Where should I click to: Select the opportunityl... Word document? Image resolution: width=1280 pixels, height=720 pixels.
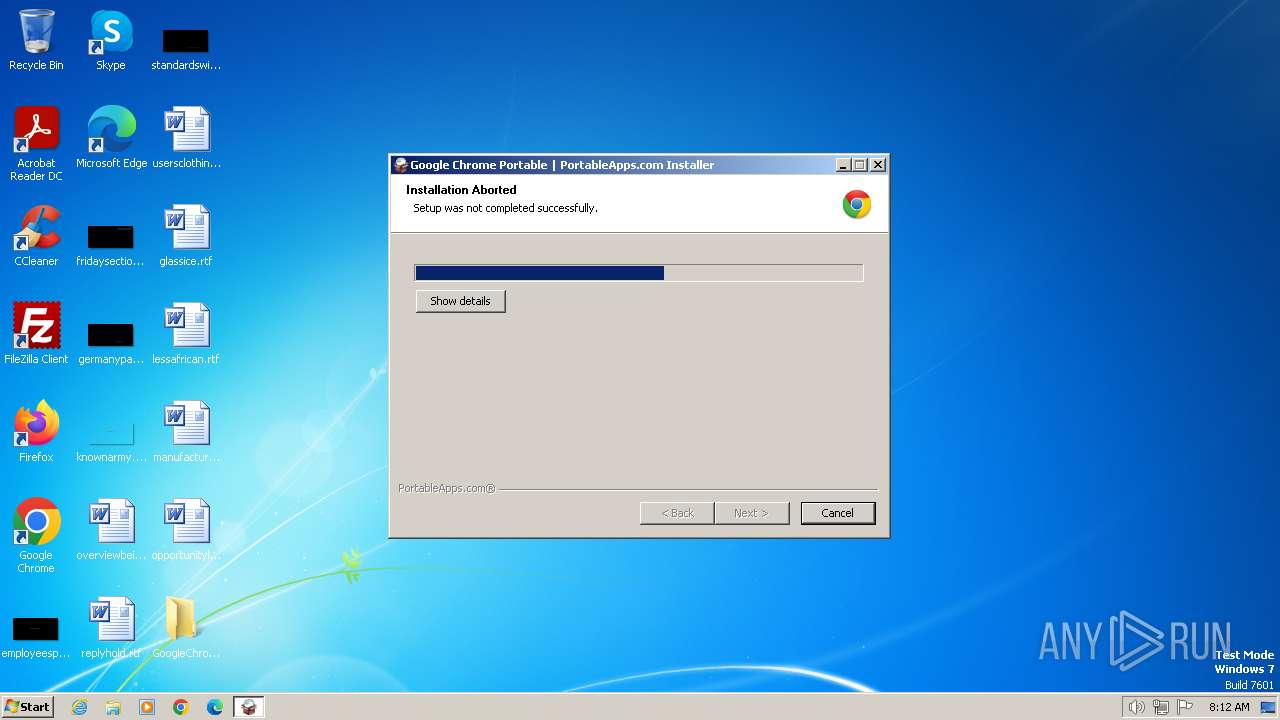point(186,530)
